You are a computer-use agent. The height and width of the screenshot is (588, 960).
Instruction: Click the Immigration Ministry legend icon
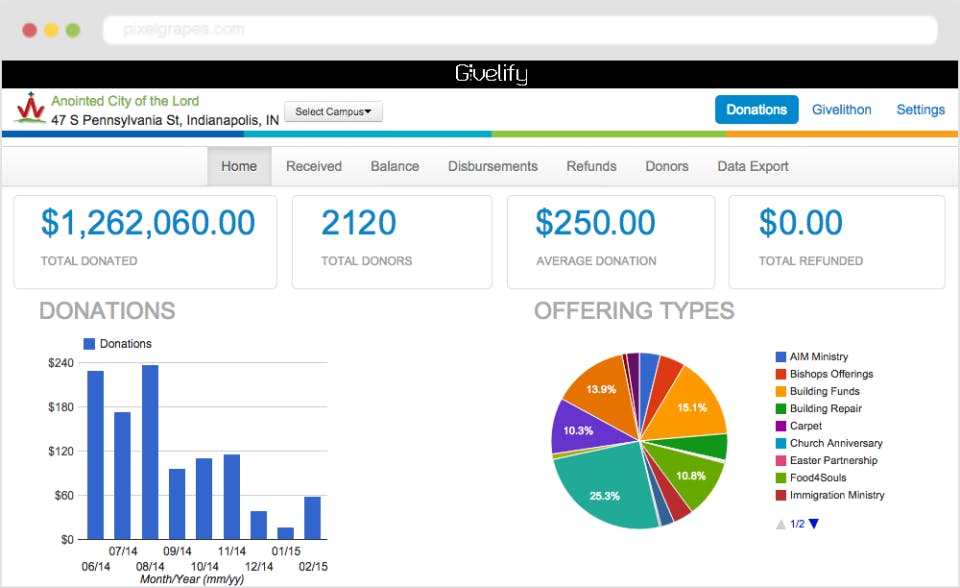(x=781, y=494)
